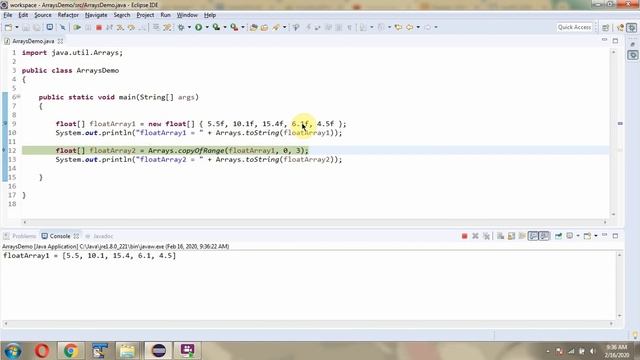The width and height of the screenshot is (640, 360).
Task: Open the Coverage dropdown arrow
Action: point(225,27)
